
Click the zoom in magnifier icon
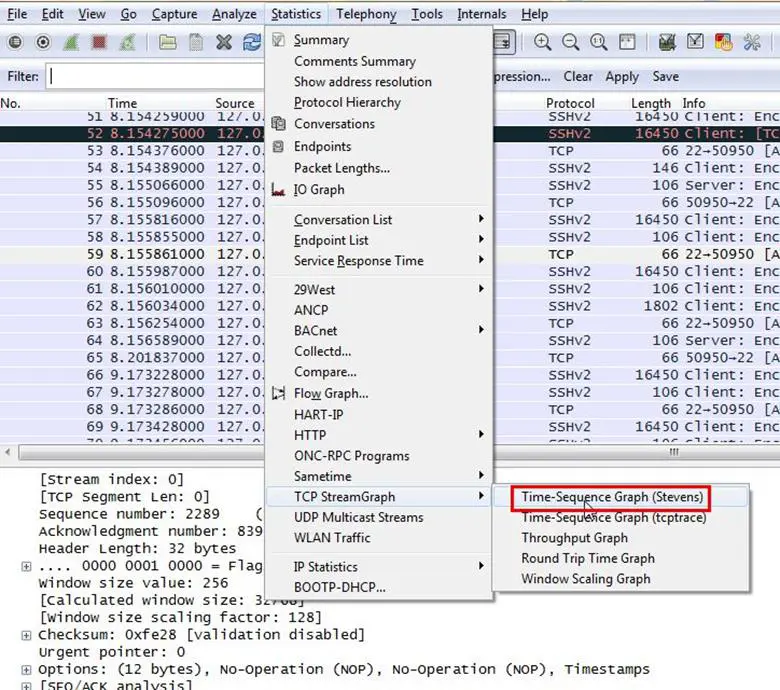point(542,42)
